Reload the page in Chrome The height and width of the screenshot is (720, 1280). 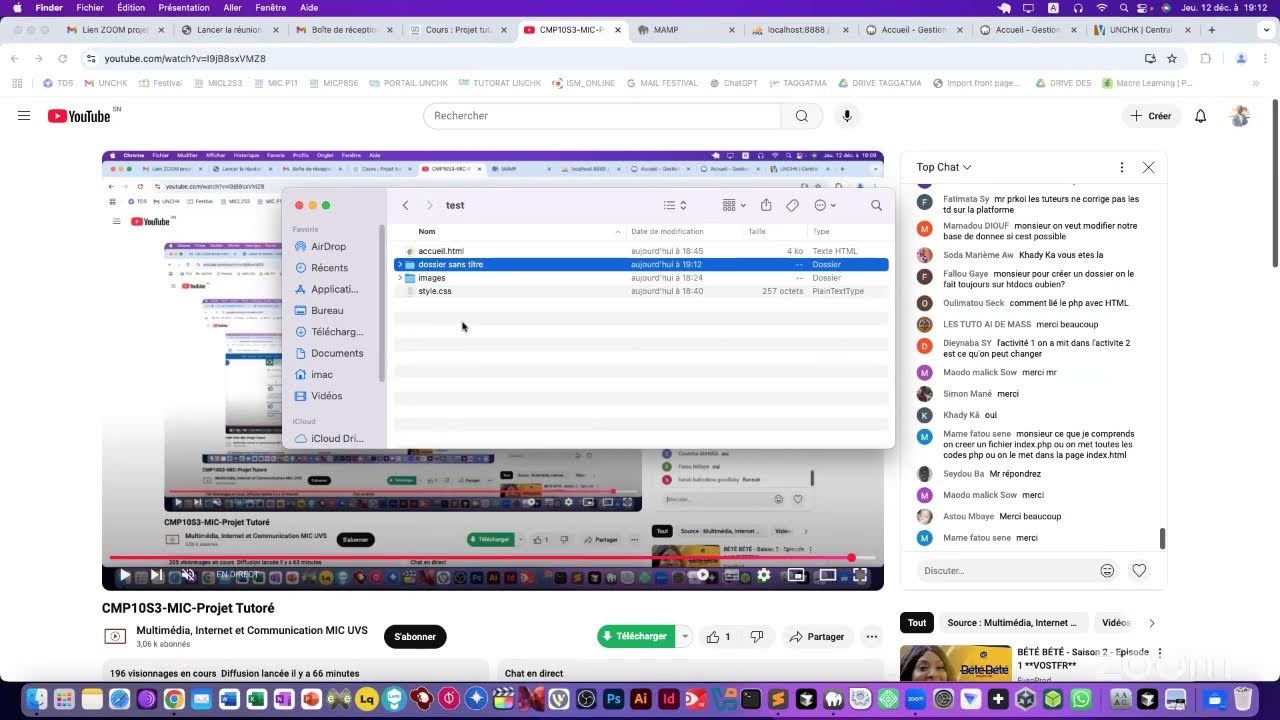(62, 59)
